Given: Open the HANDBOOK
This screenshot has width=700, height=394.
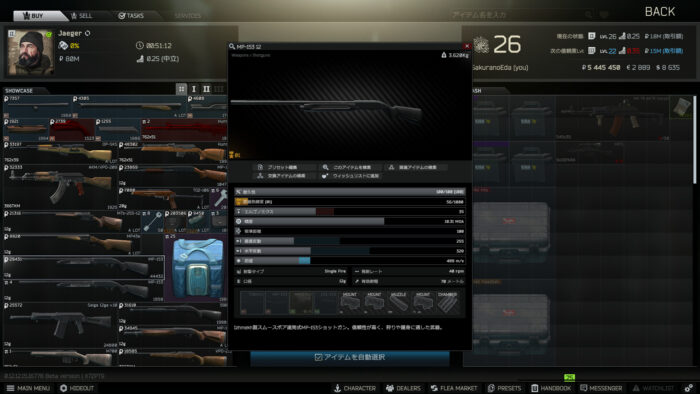Looking at the screenshot, I should point(551,388).
